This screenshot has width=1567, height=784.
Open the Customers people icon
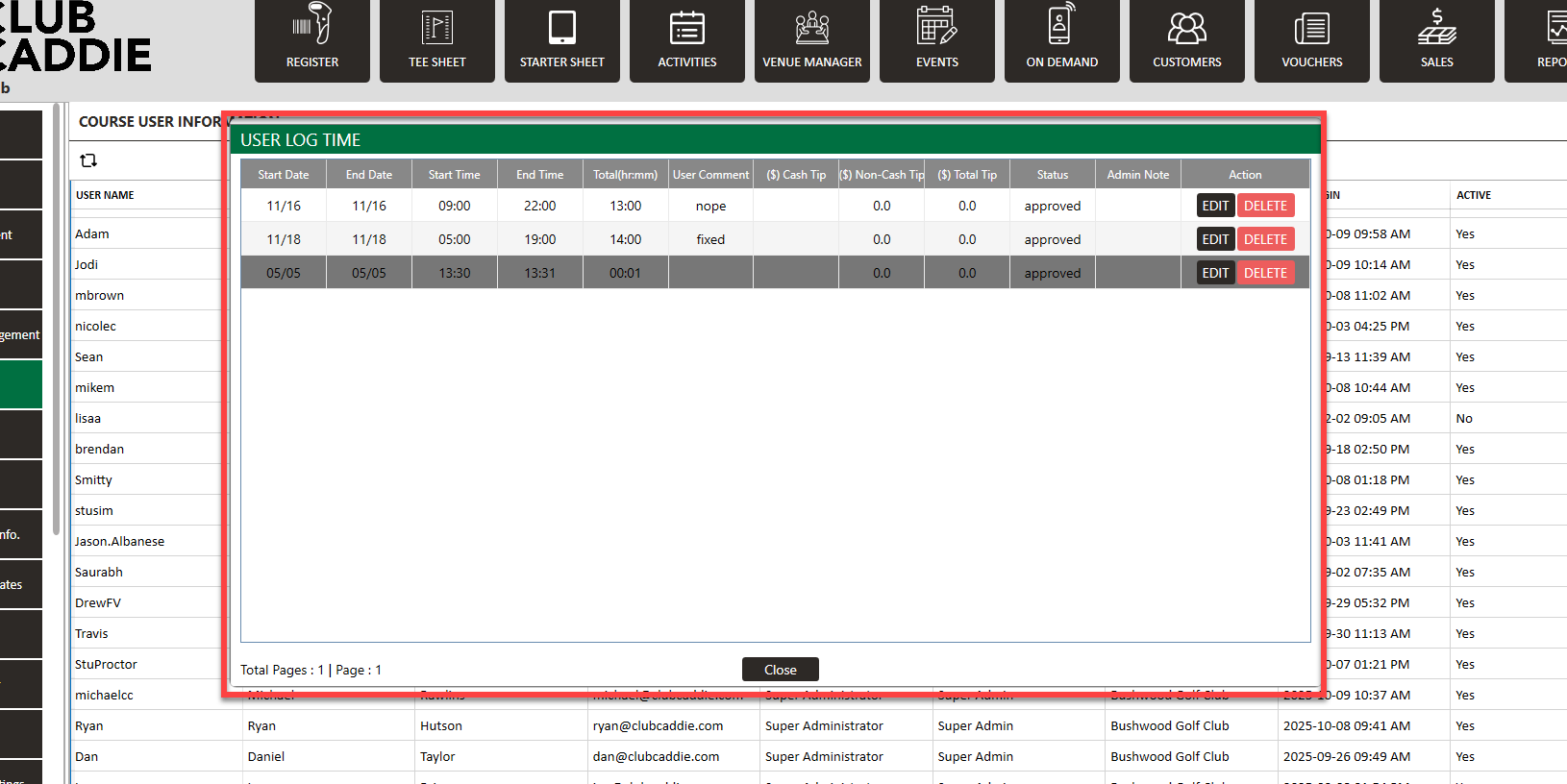click(1186, 27)
